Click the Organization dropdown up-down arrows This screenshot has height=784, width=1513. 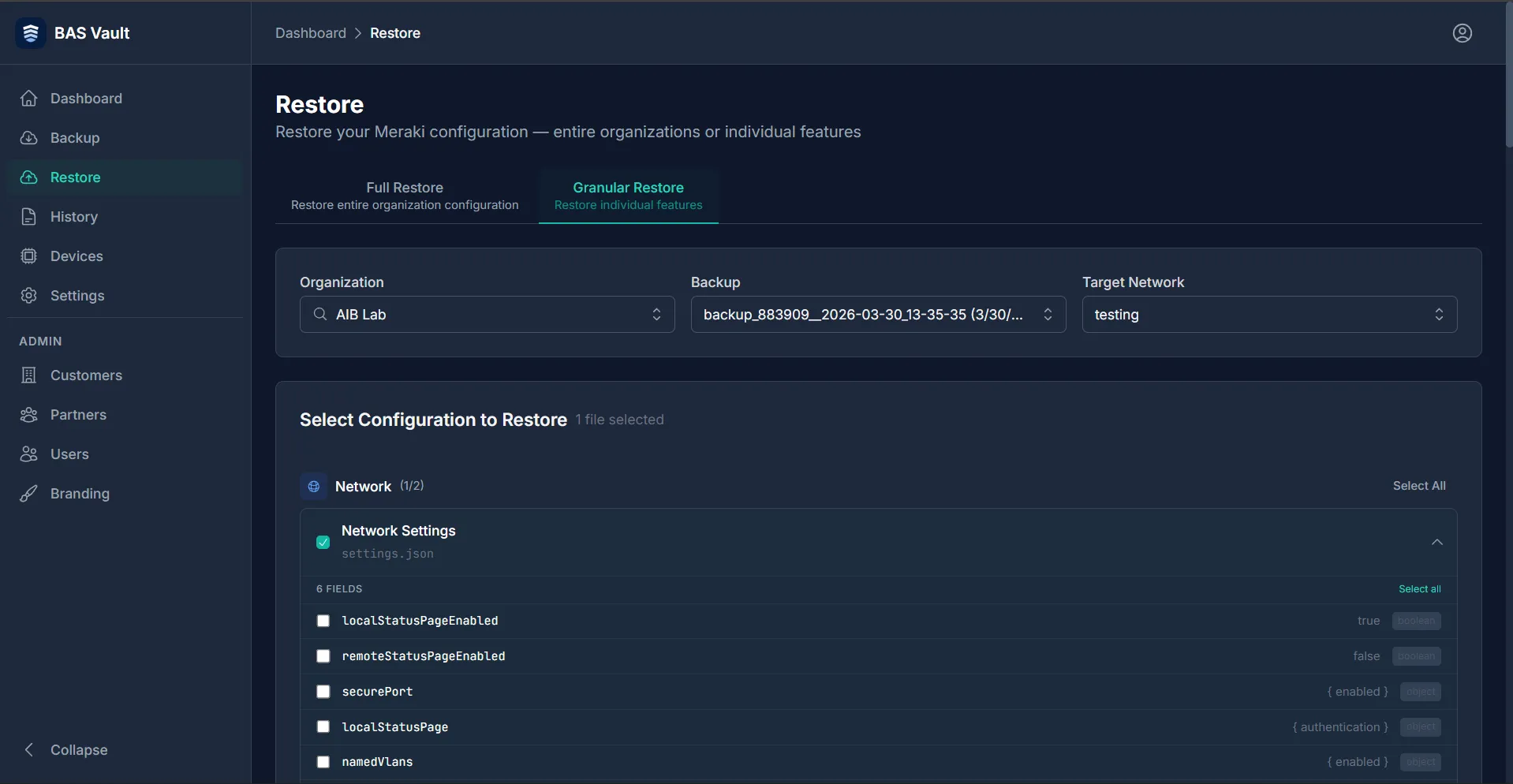pyautogui.click(x=656, y=314)
